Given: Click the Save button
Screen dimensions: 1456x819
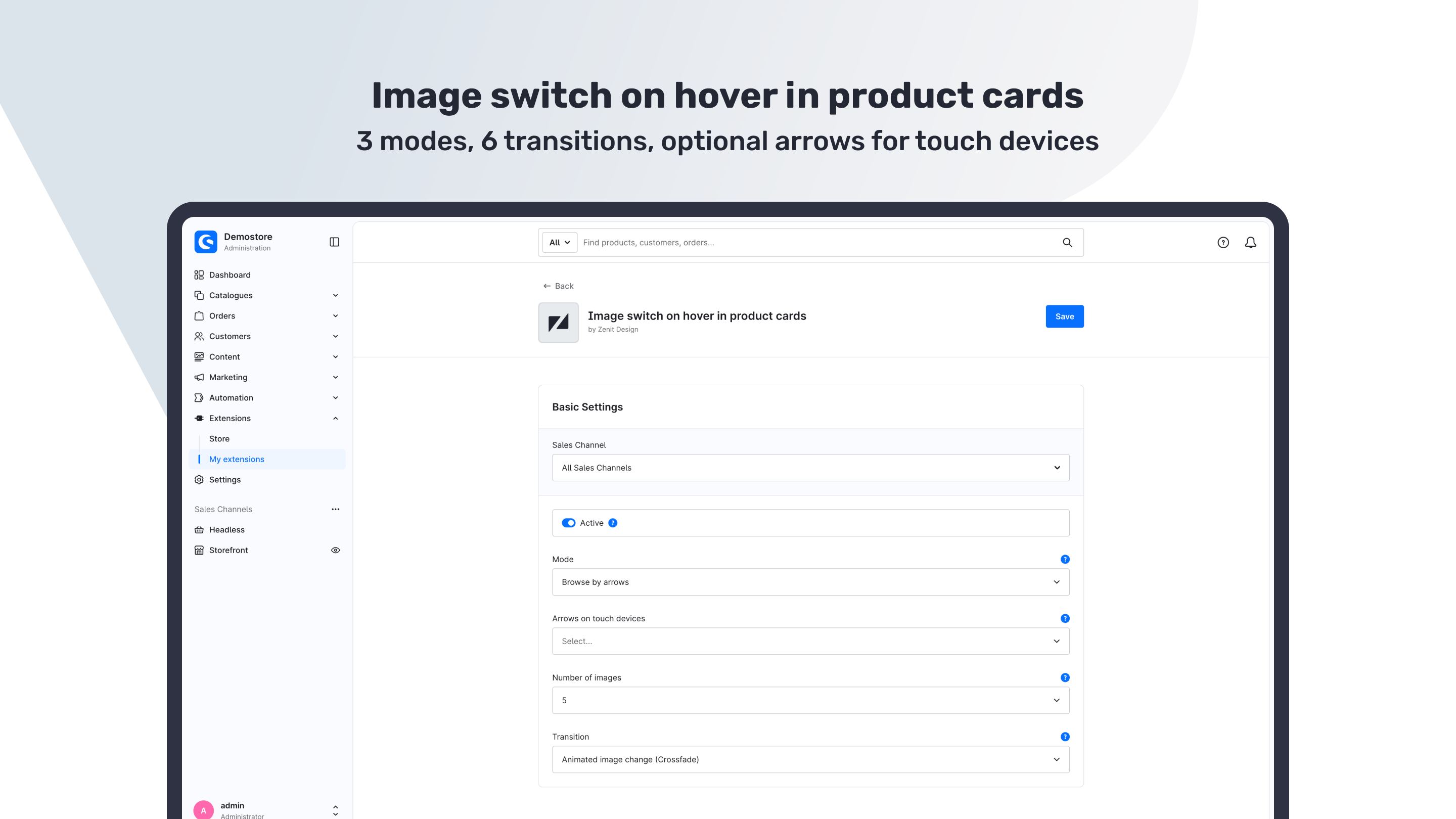Looking at the screenshot, I should coord(1064,316).
